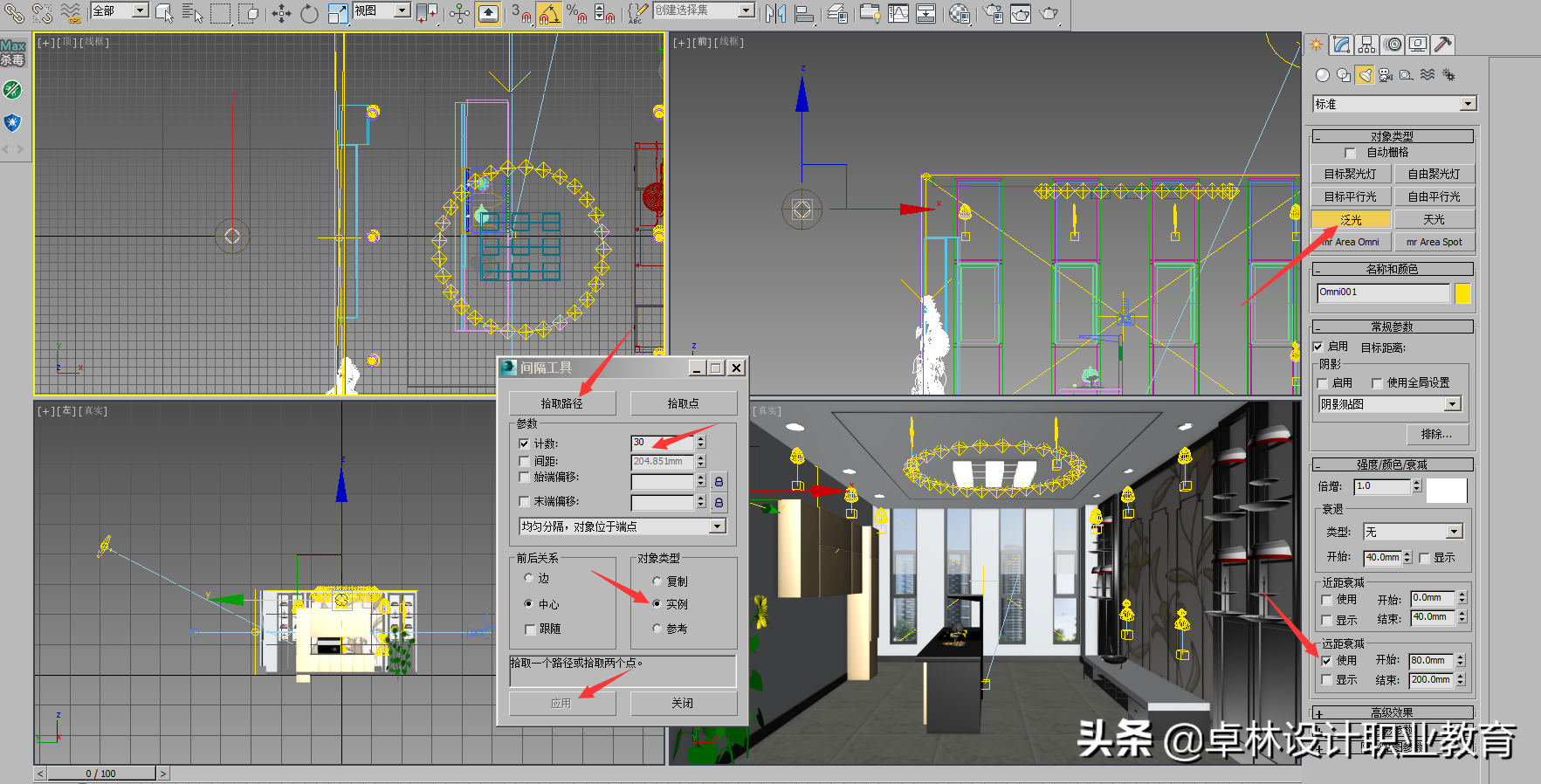1541x784 pixels.
Task: Expand the 阴影贴图 shadow type dropdown
Action: click(1452, 404)
